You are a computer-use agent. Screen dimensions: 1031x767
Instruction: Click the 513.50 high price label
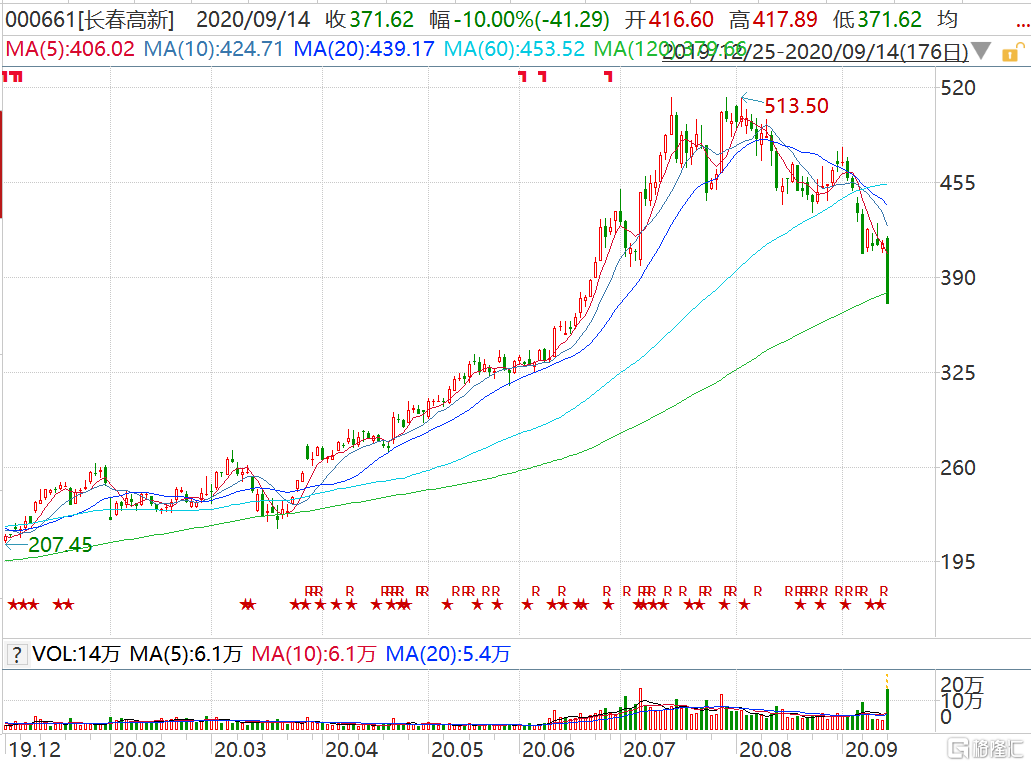tap(796, 106)
